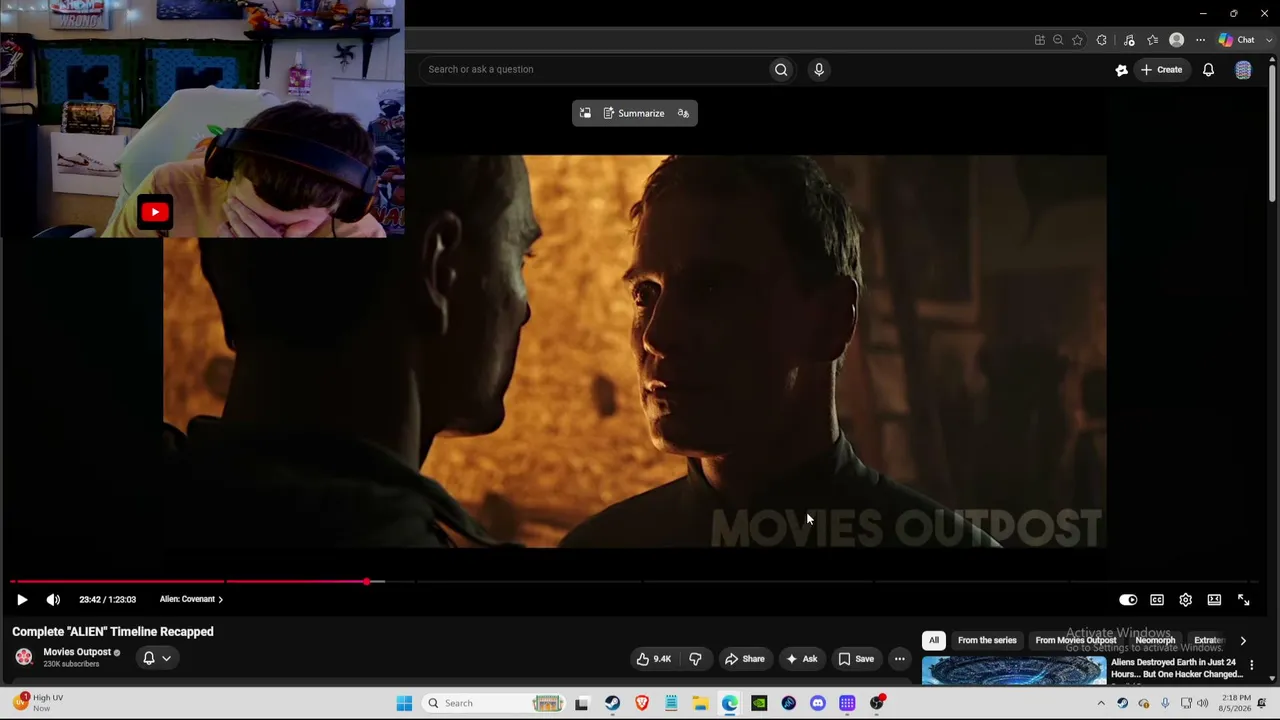
Task: Open Brave browser from the taskbar
Action: [642, 703]
